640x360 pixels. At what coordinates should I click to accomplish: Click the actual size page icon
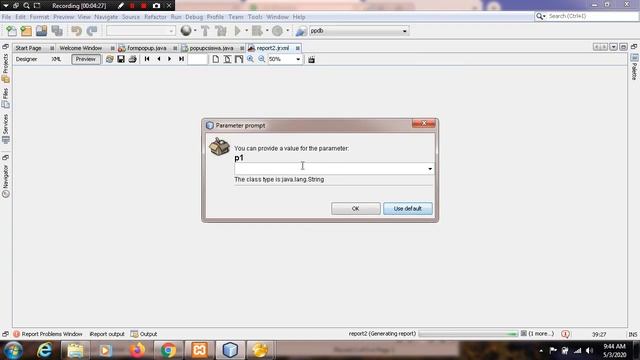(216, 59)
